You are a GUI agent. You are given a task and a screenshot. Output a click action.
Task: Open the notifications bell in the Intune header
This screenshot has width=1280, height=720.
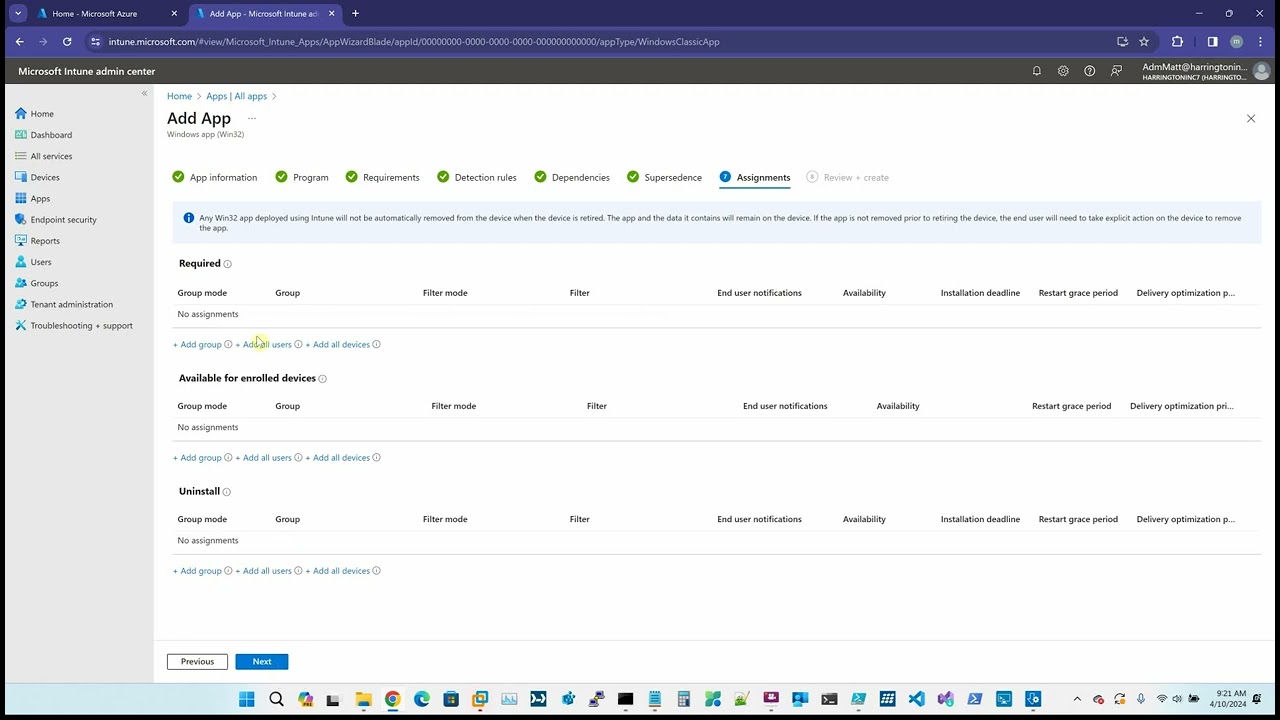click(1037, 71)
